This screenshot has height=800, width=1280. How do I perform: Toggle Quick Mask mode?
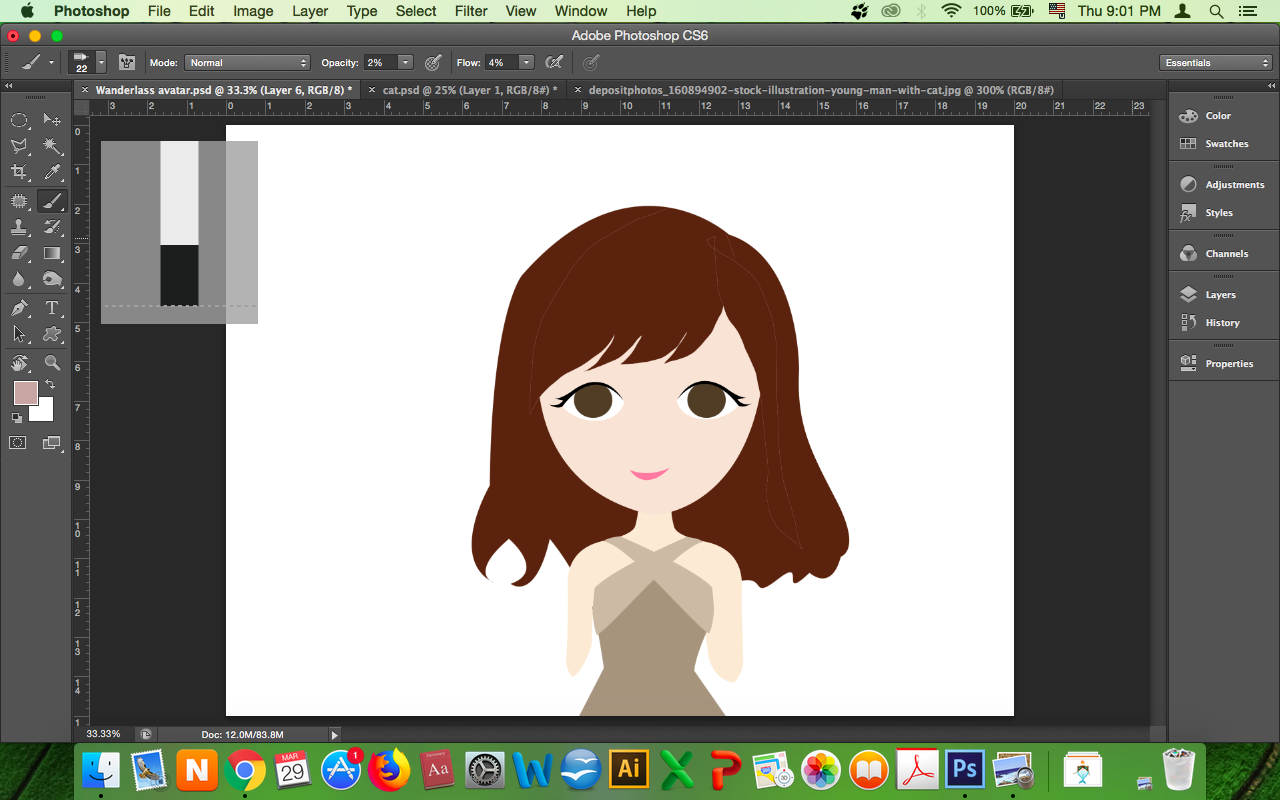[x=18, y=442]
